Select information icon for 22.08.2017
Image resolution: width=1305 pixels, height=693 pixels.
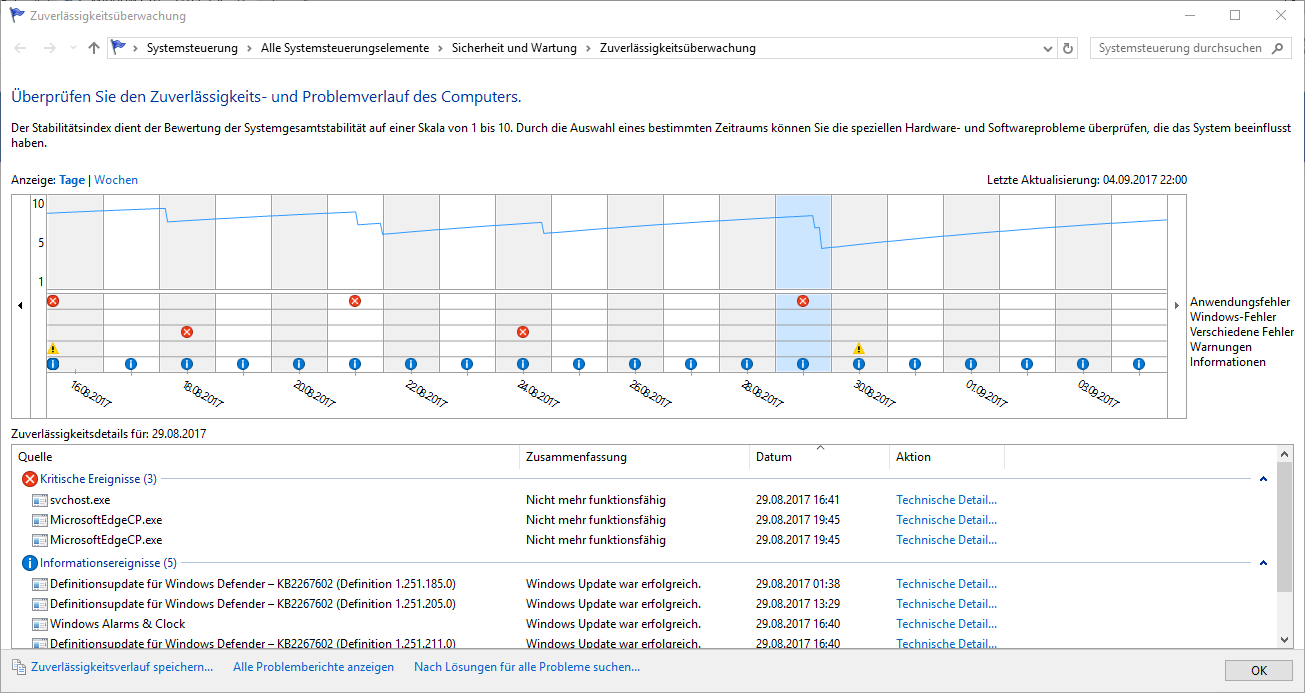411,364
